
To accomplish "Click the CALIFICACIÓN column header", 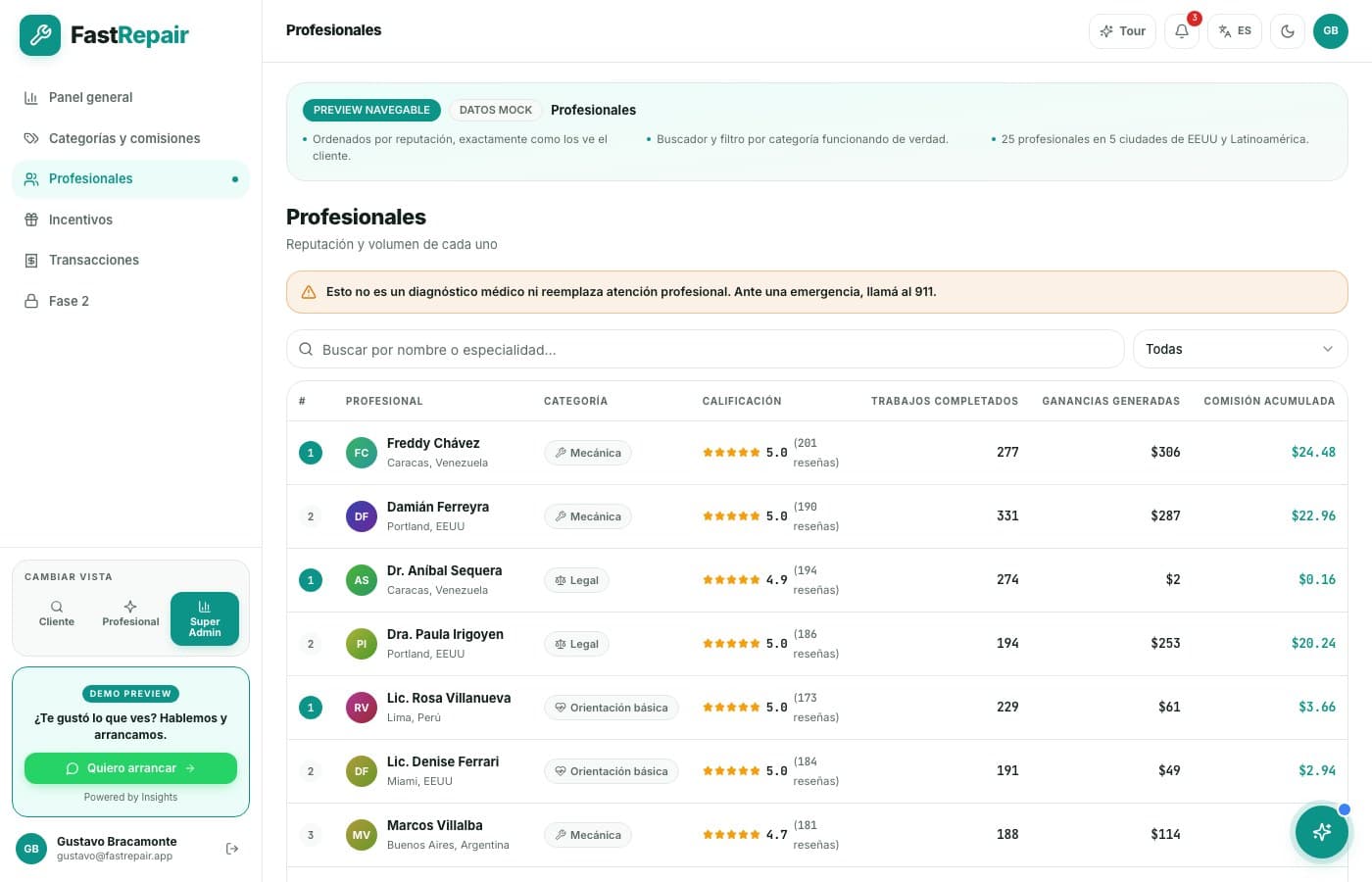I will point(742,401).
